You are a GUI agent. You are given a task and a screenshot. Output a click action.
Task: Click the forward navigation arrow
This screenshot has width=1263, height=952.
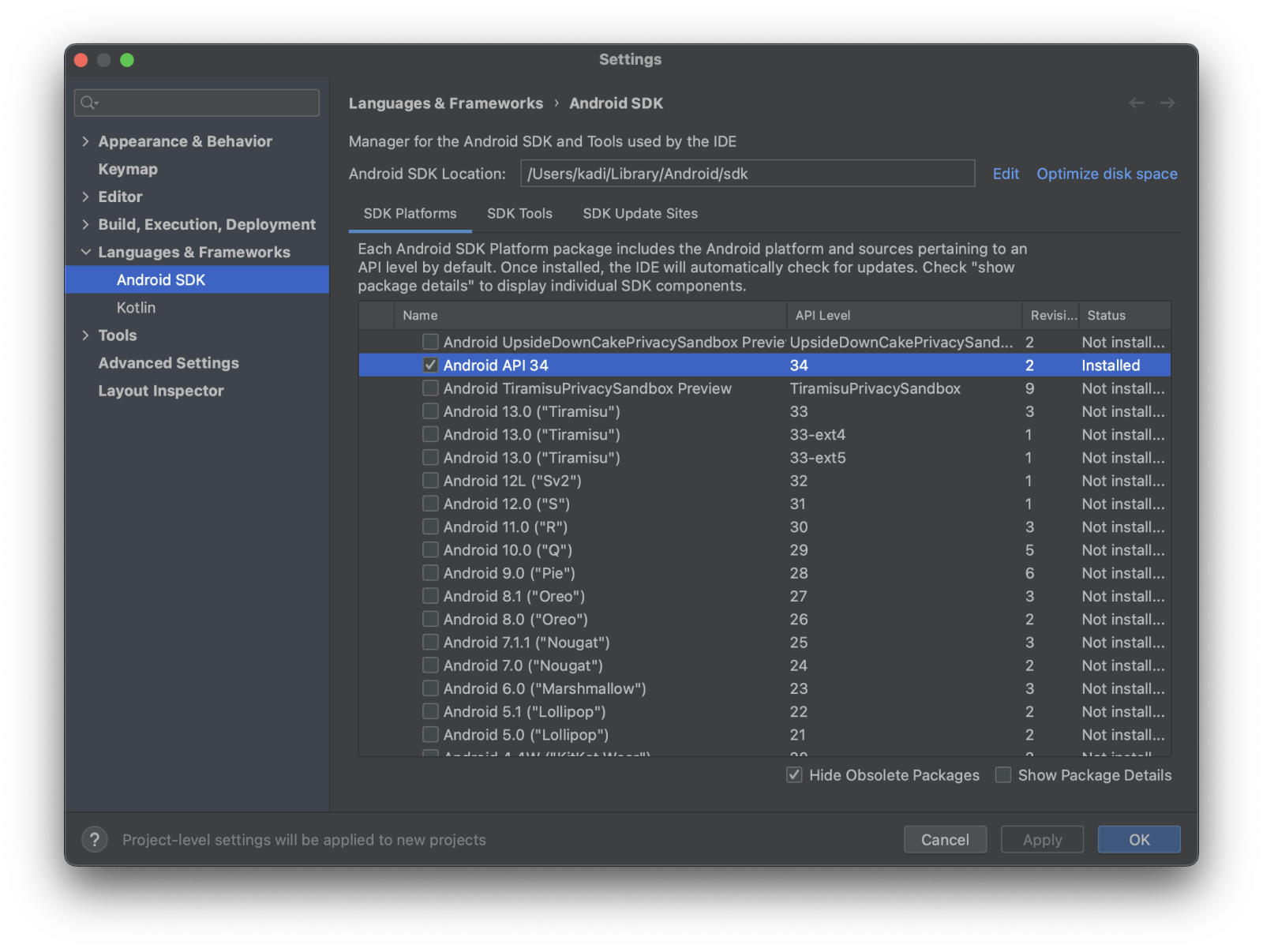pos(1167,103)
